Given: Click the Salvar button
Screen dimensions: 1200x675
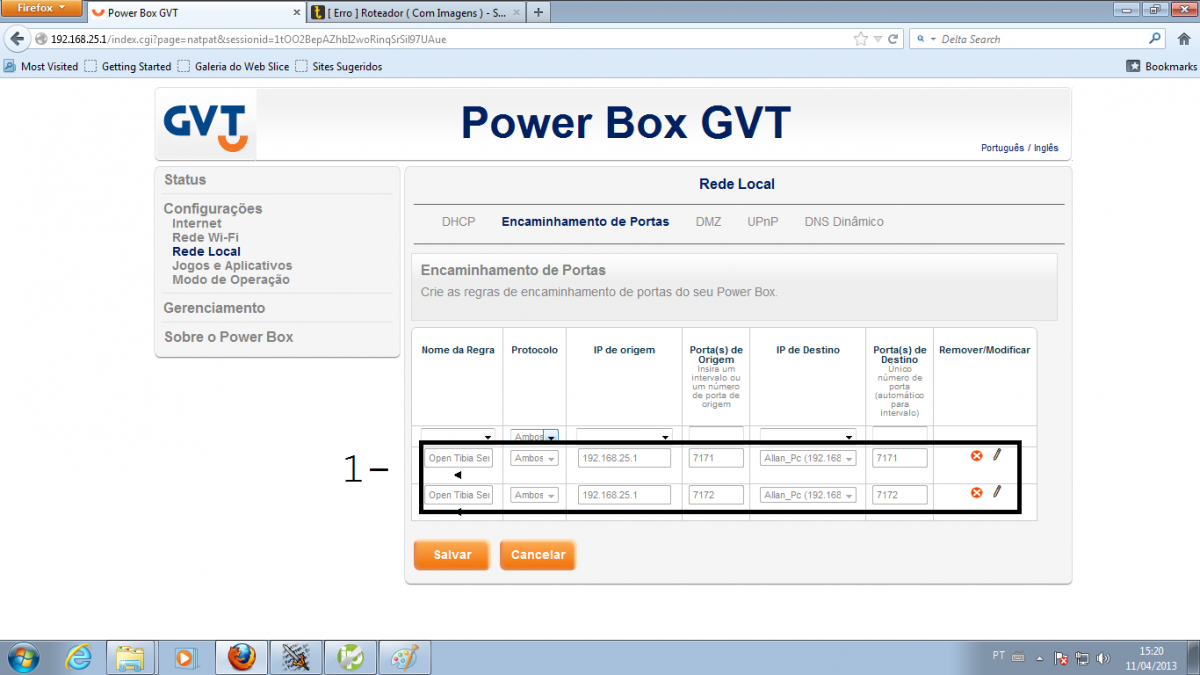Looking at the screenshot, I should click(452, 555).
